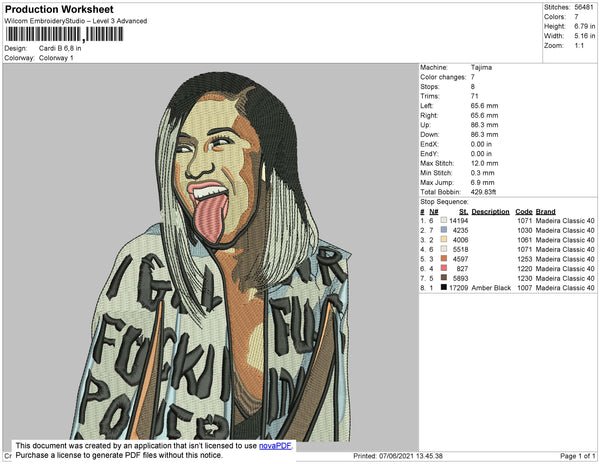Open the novaPDF hyperlink

[275, 446]
